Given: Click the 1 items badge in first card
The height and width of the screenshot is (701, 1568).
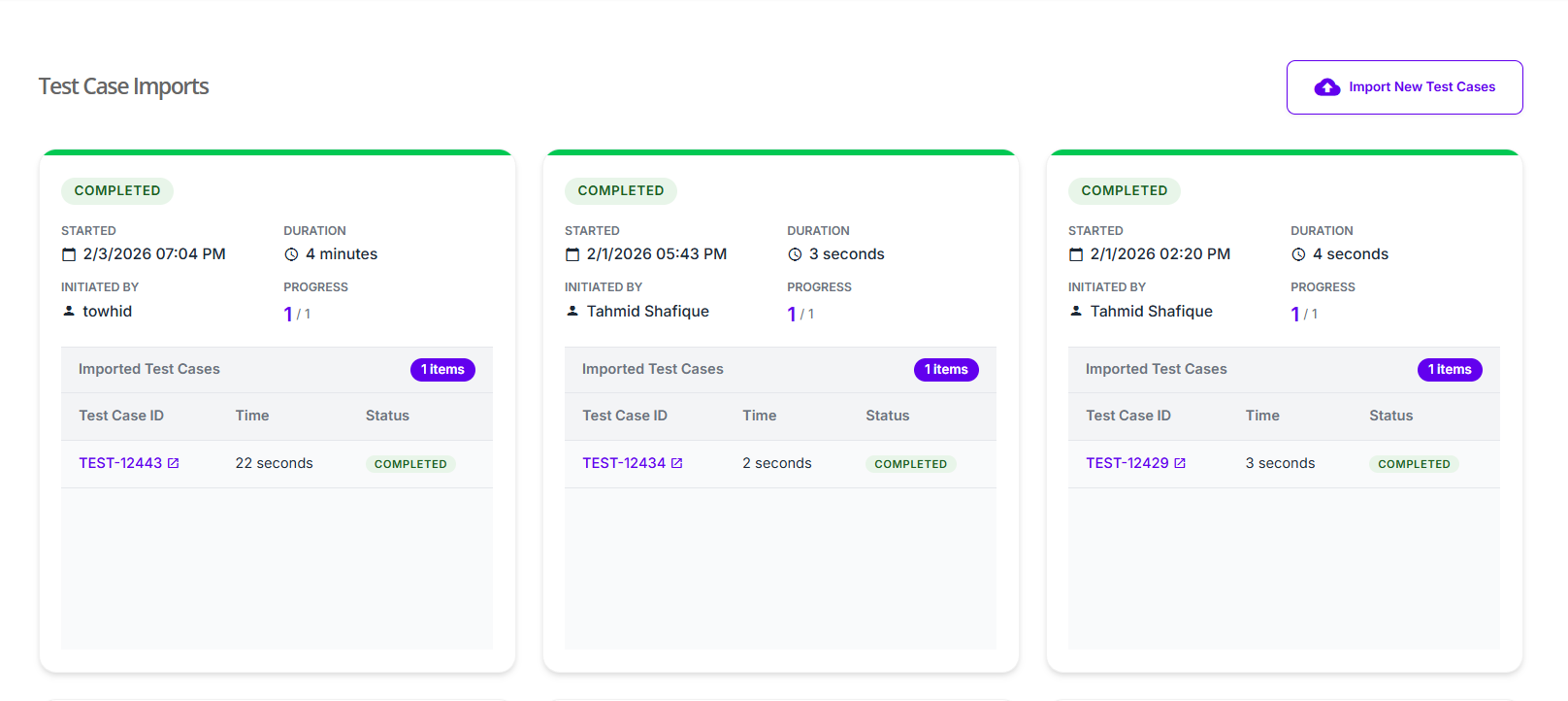Looking at the screenshot, I should (442, 370).
